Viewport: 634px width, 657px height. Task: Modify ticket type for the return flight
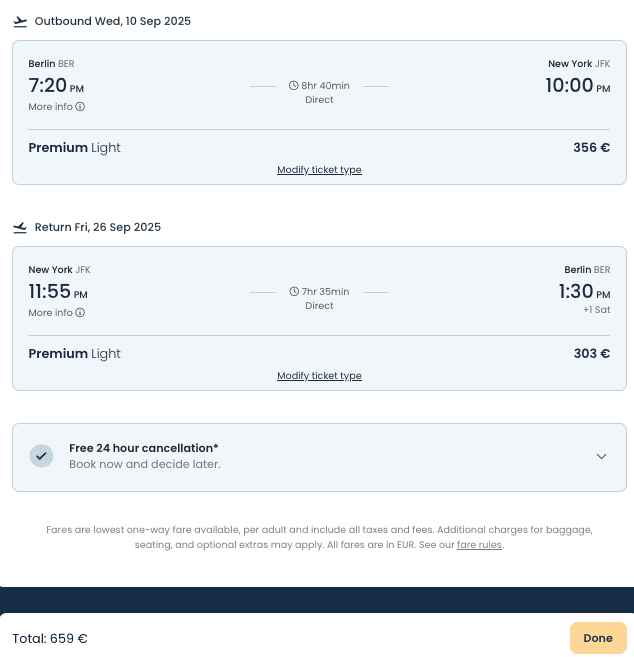coord(319,376)
